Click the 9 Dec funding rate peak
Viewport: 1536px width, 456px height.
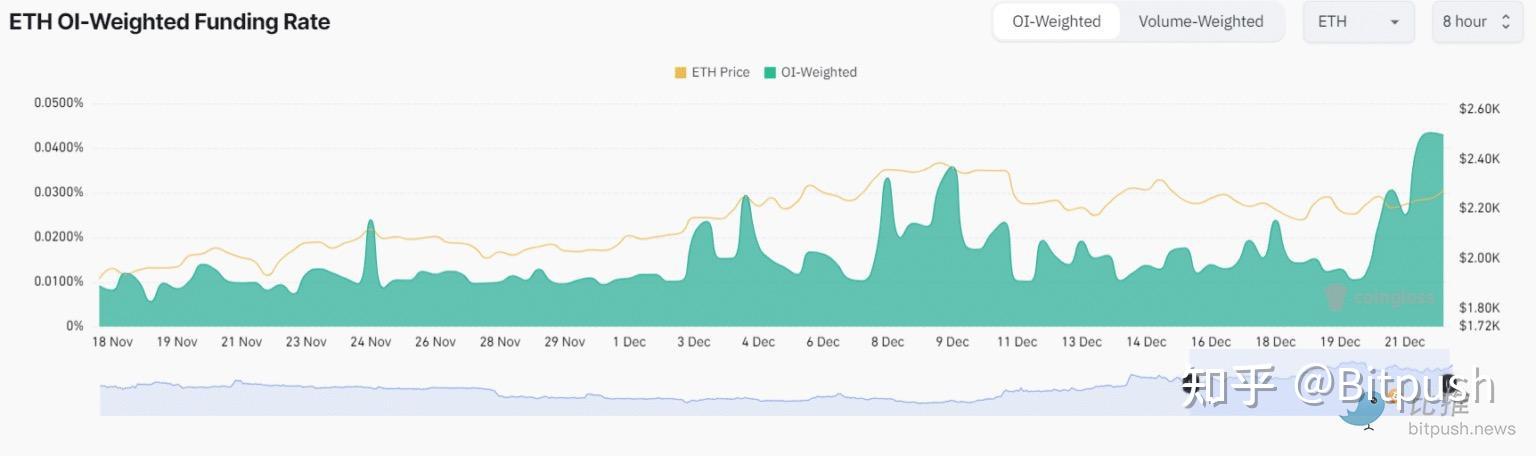tap(951, 169)
